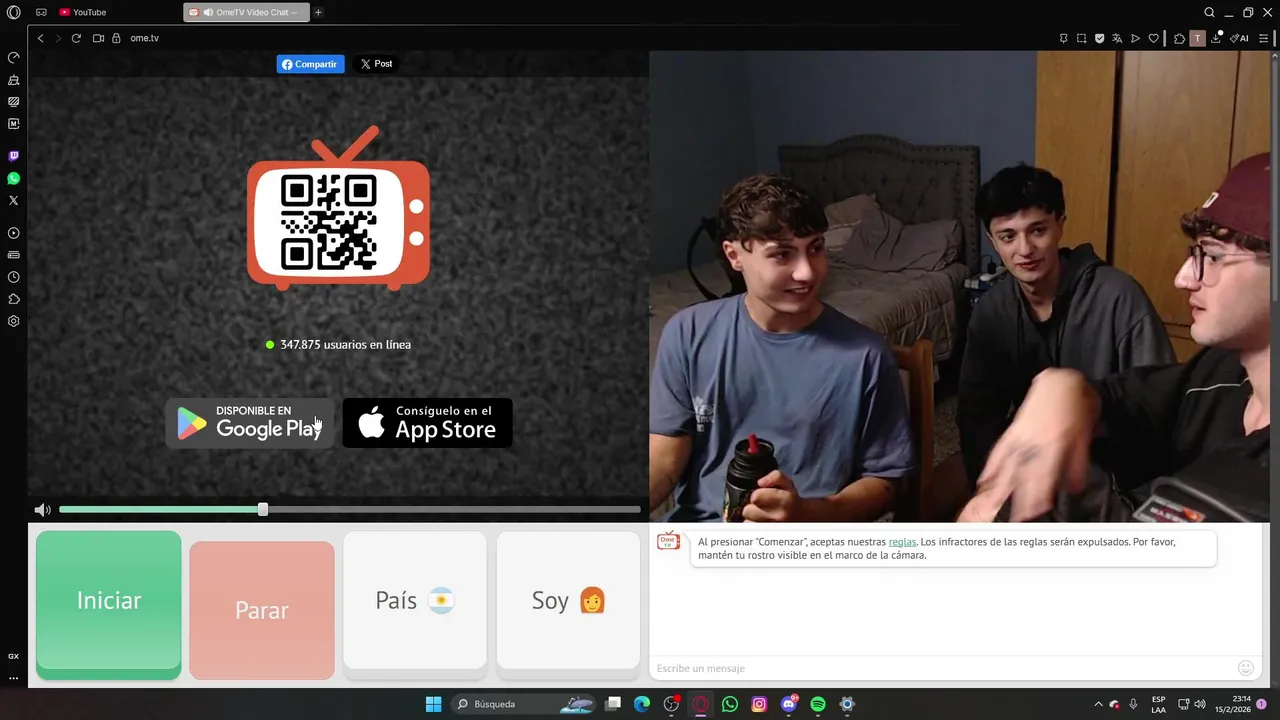
Task: Go back with the browser back arrow
Action: pyautogui.click(x=41, y=38)
